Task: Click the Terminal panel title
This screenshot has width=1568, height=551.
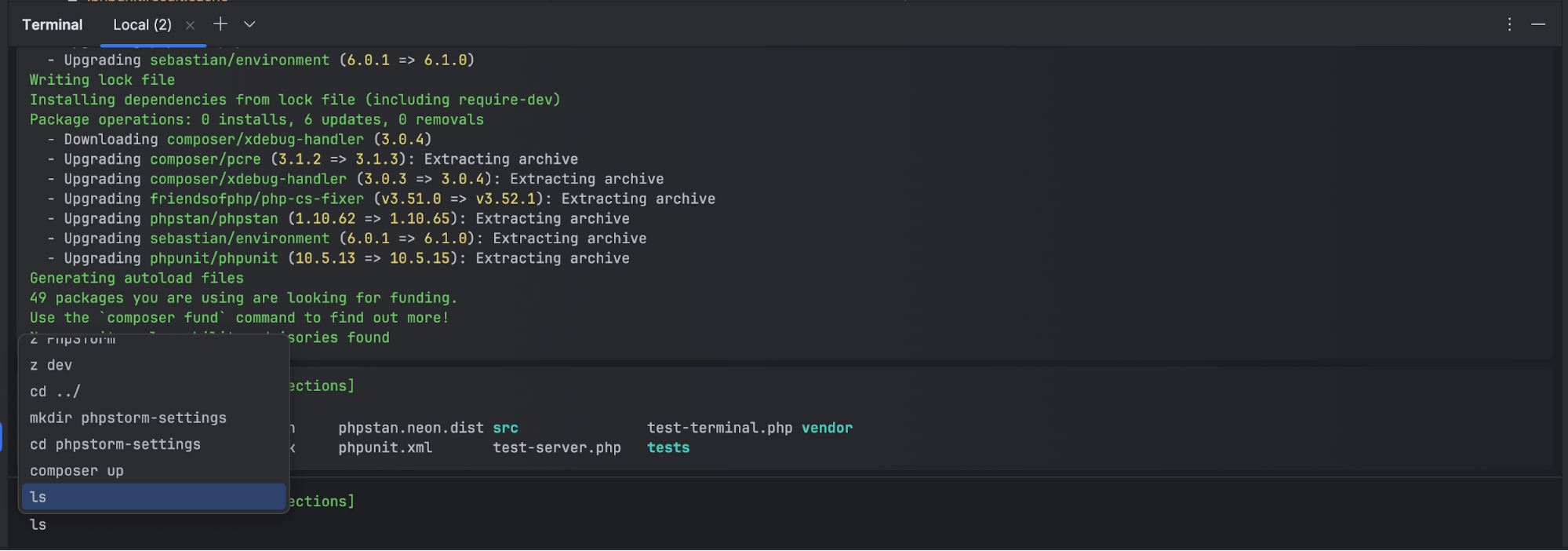Action: click(52, 25)
